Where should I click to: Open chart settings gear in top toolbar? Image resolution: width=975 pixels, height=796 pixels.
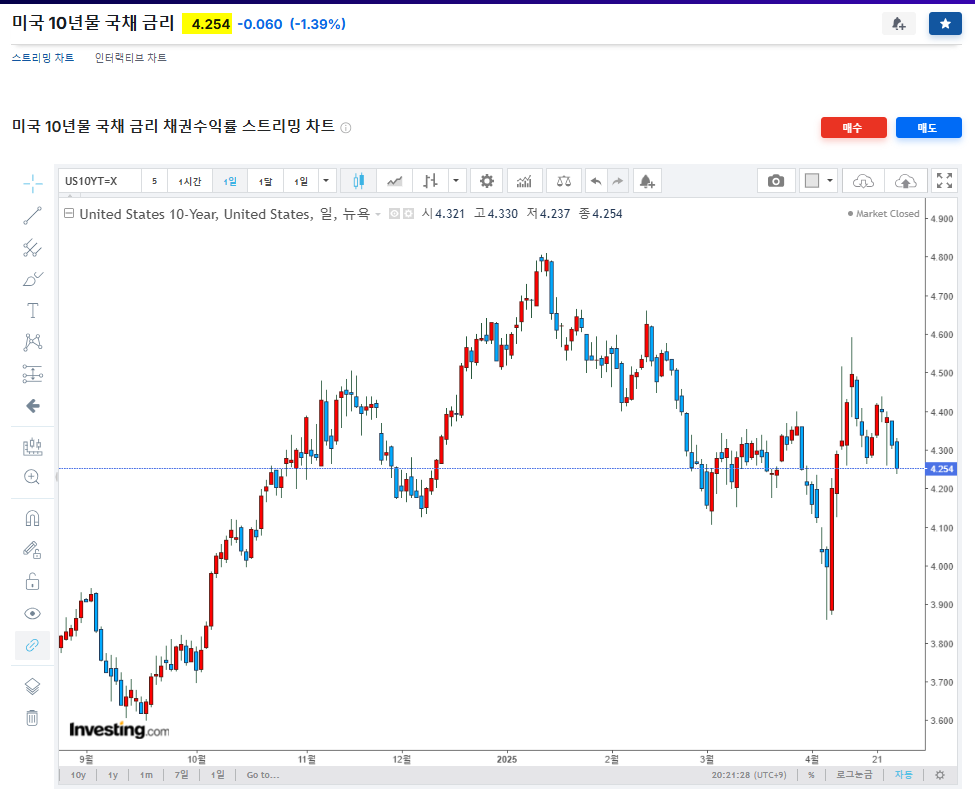click(x=487, y=181)
